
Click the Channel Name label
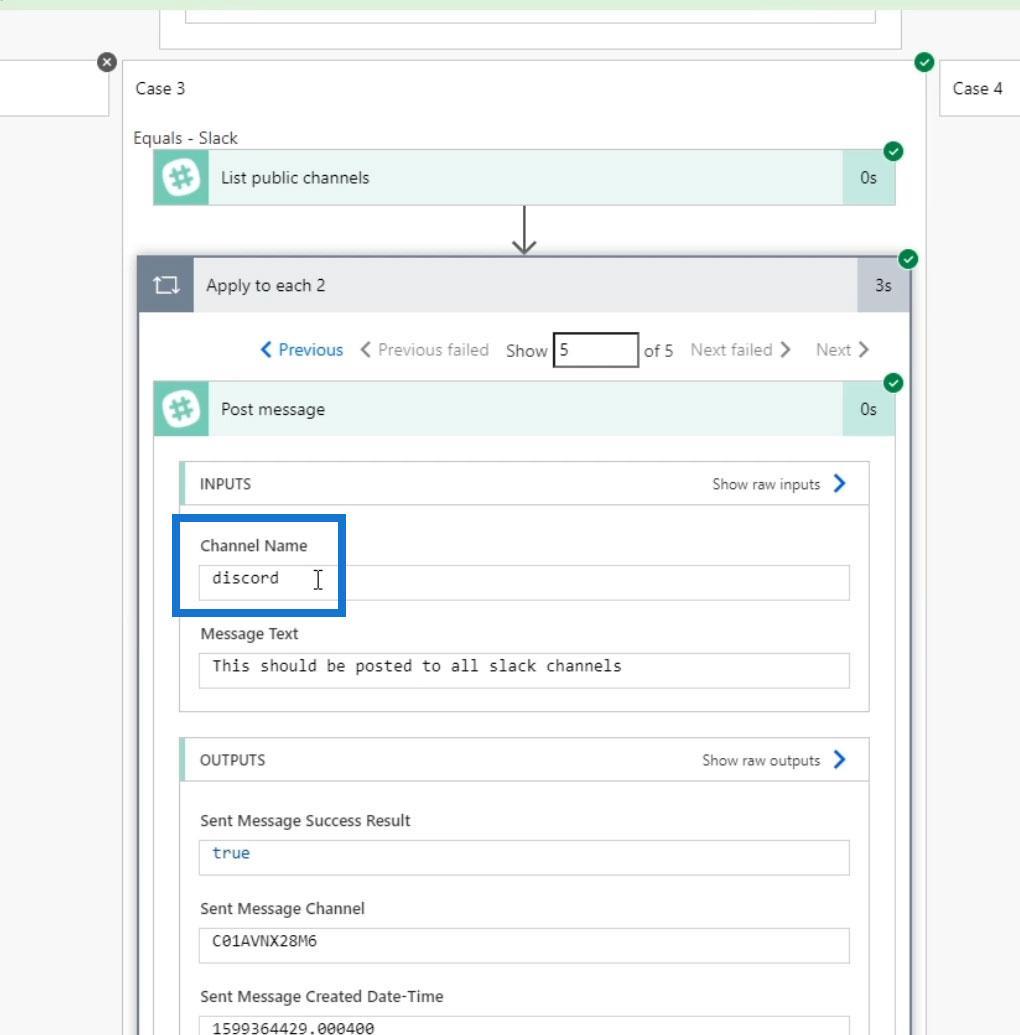(254, 546)
